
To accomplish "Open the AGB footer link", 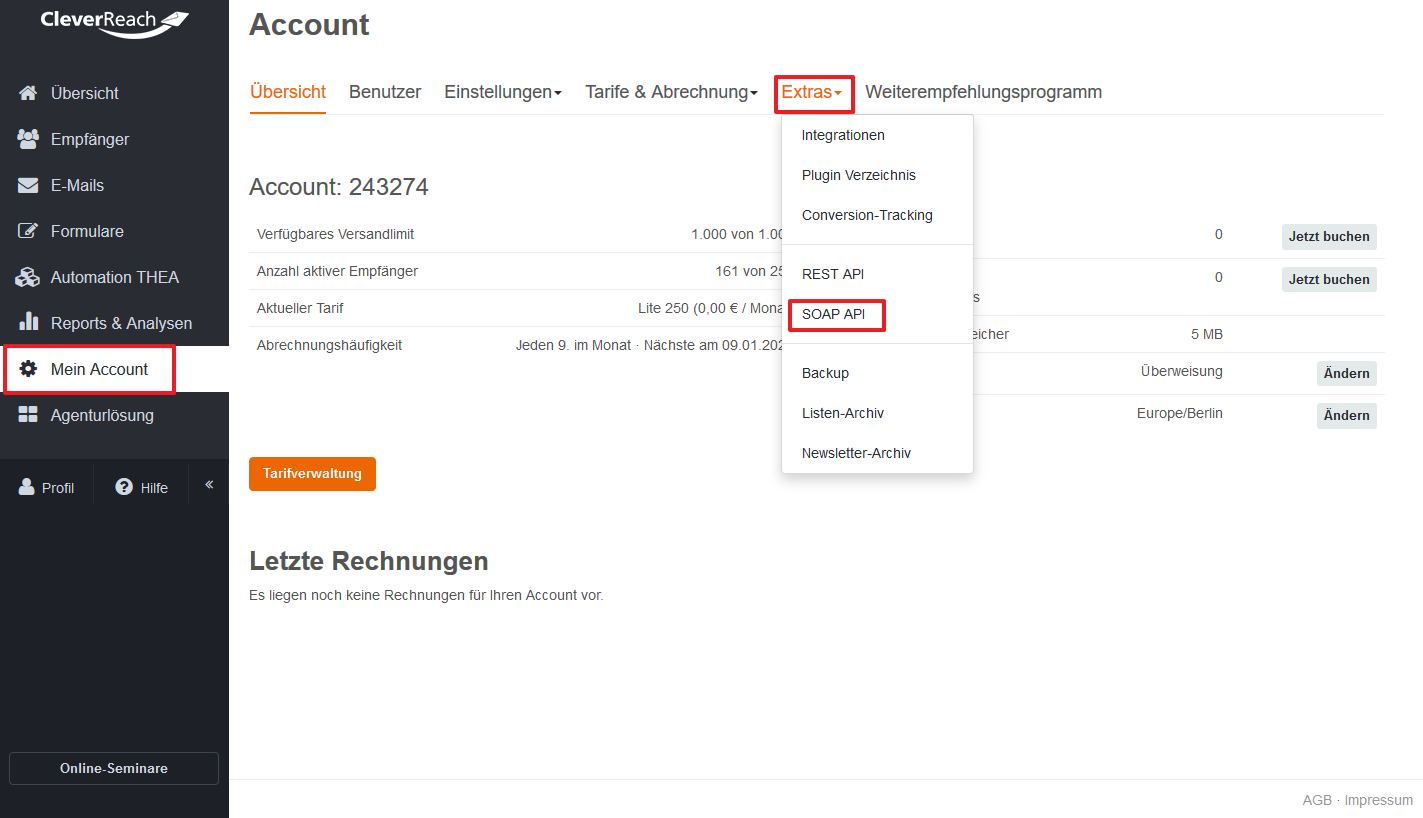I will [x=1317, y=800].
